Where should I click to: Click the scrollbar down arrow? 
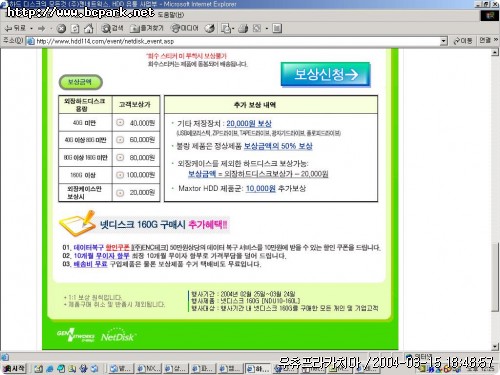coord(495,347)
